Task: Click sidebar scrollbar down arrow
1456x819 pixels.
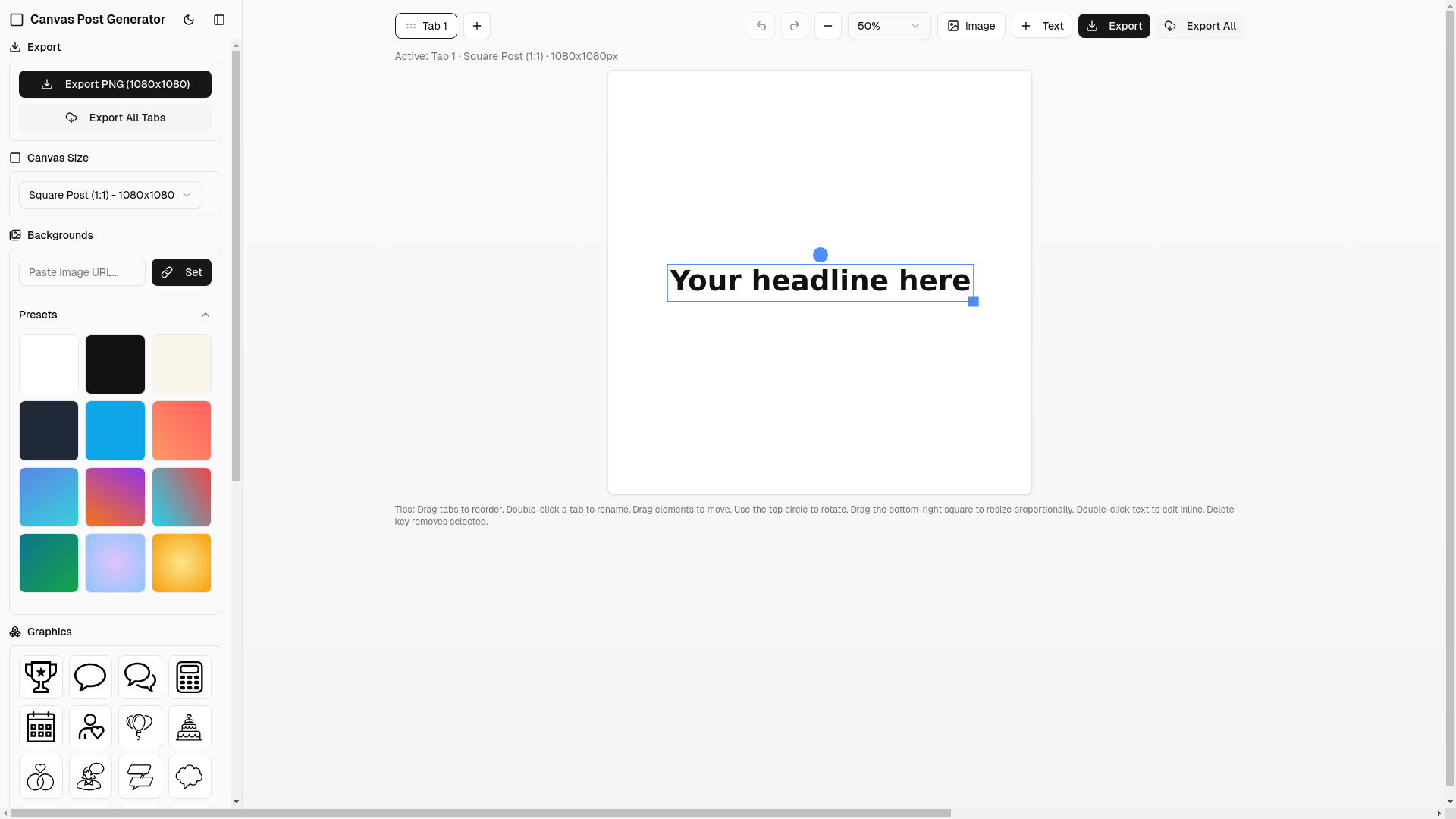Action: tap(236, 802)
